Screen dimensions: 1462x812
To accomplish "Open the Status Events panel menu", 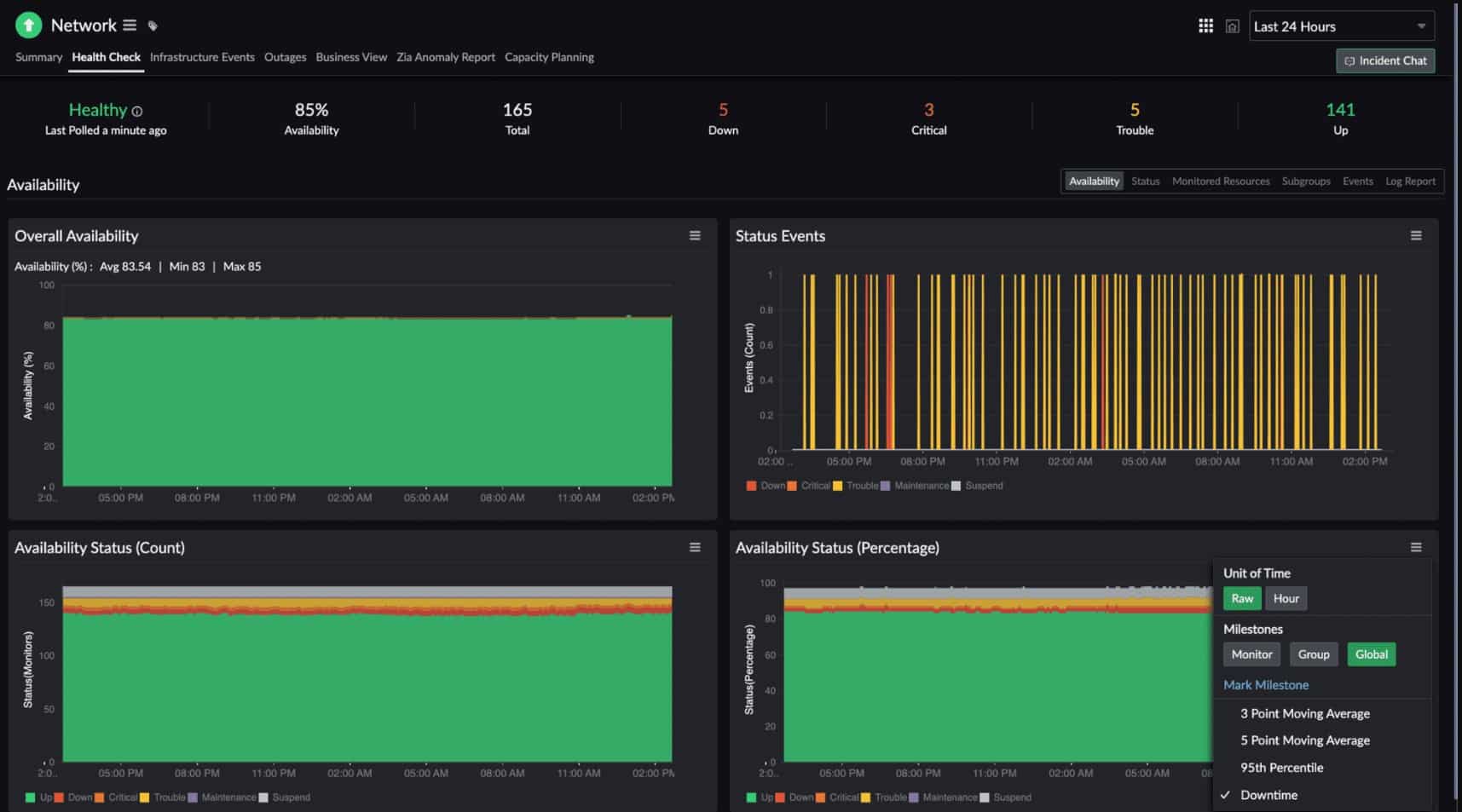I will [1417, 235].
